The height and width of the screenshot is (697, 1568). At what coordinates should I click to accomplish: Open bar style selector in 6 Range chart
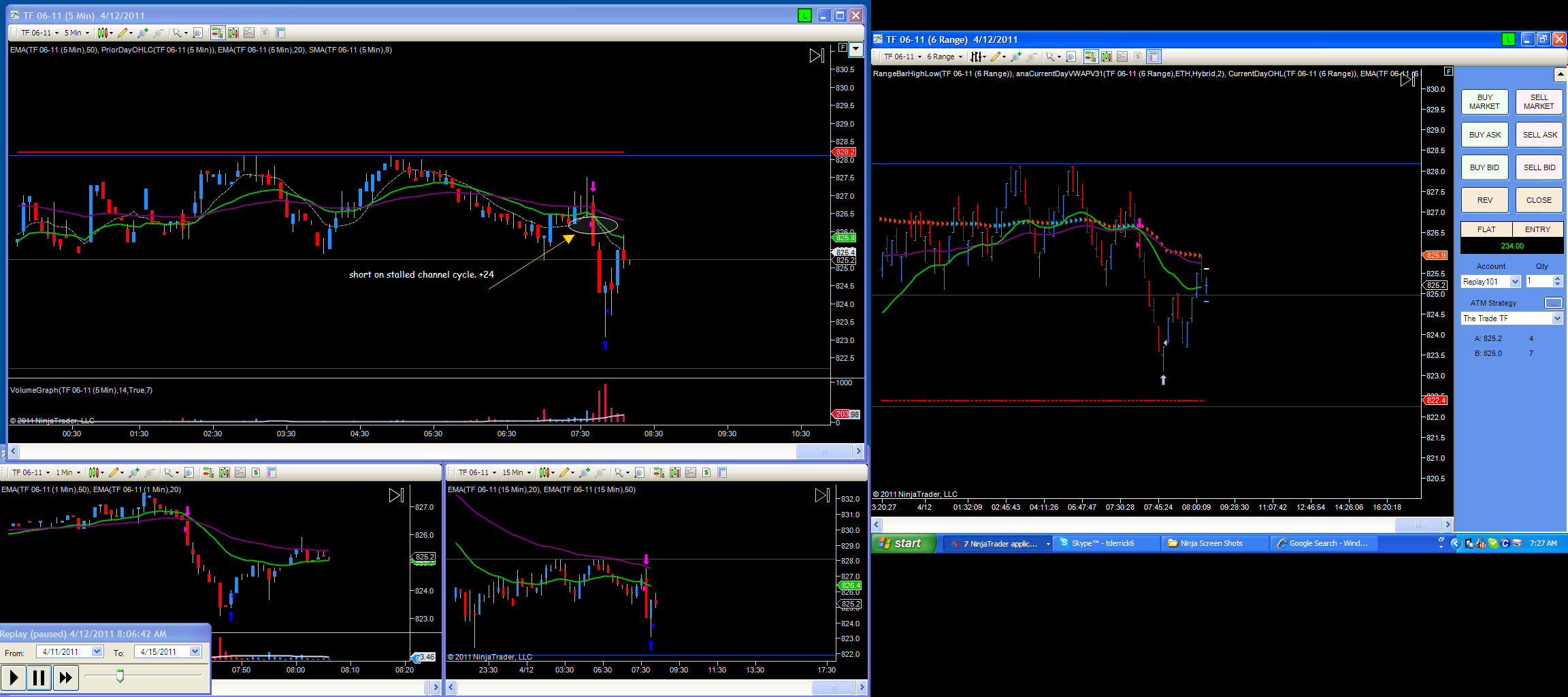[978, 56]
